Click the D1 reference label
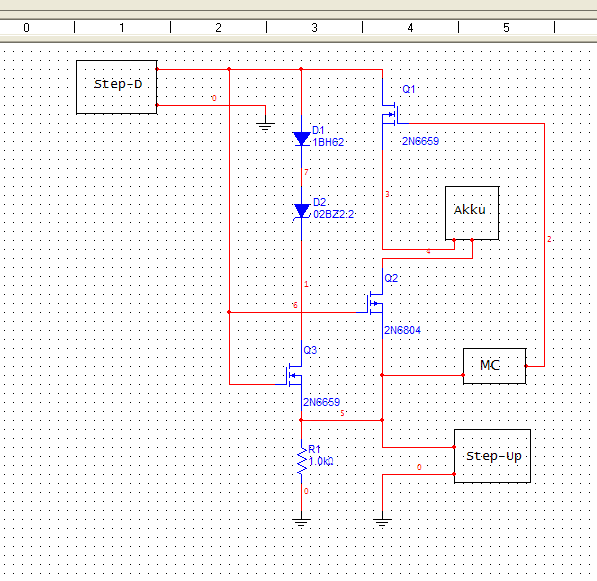This screenshot has height=581, width=597. point(318,130)
